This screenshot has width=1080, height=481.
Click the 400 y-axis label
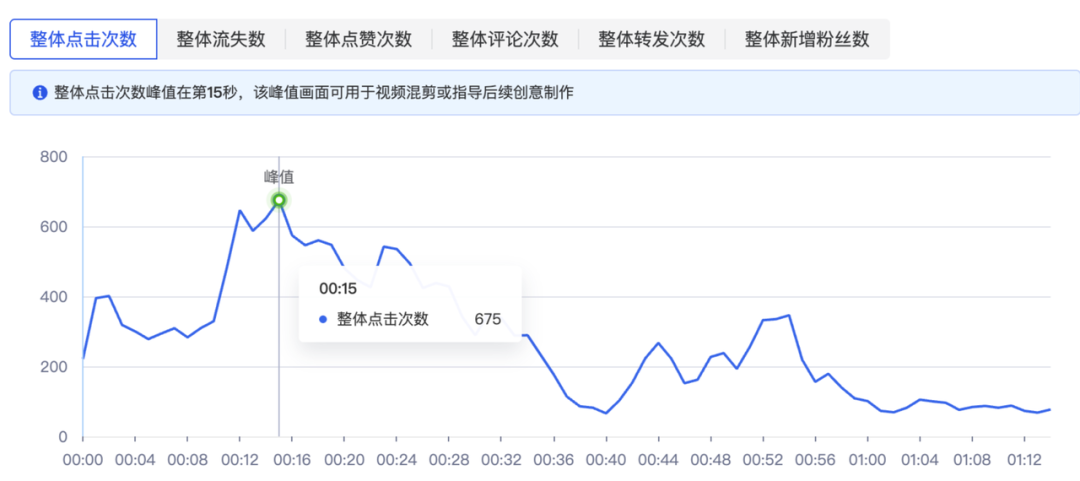[x=54, y=297]
